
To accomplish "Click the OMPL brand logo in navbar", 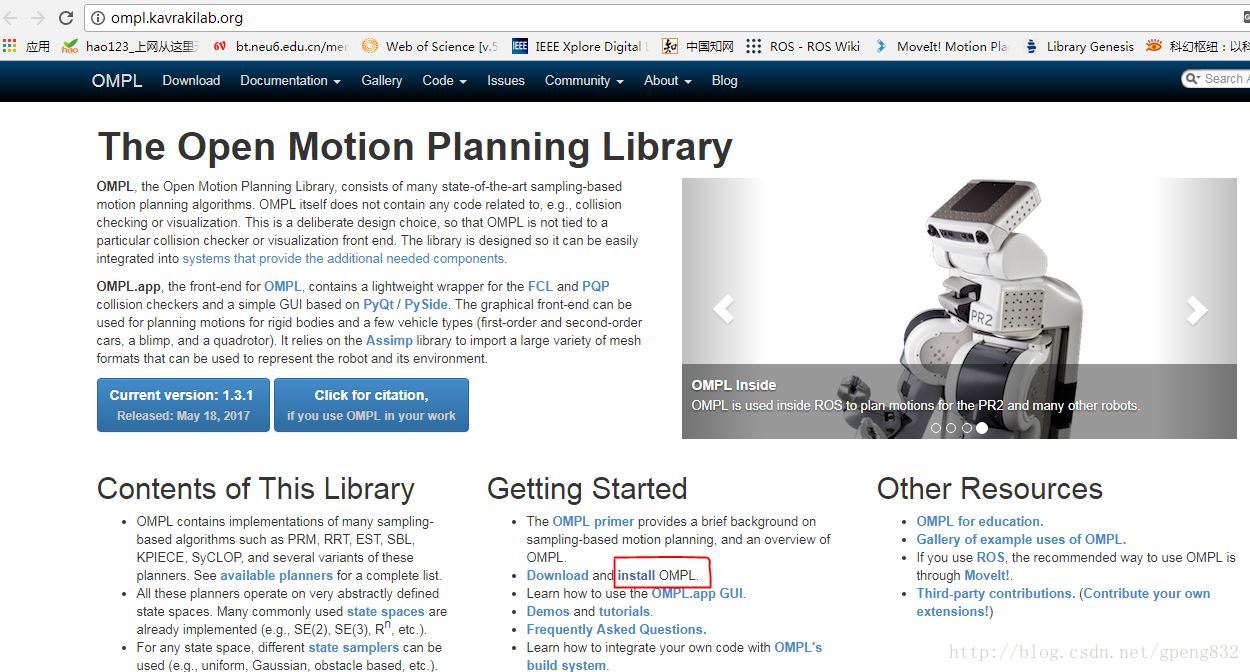I will tap(117, 81).
